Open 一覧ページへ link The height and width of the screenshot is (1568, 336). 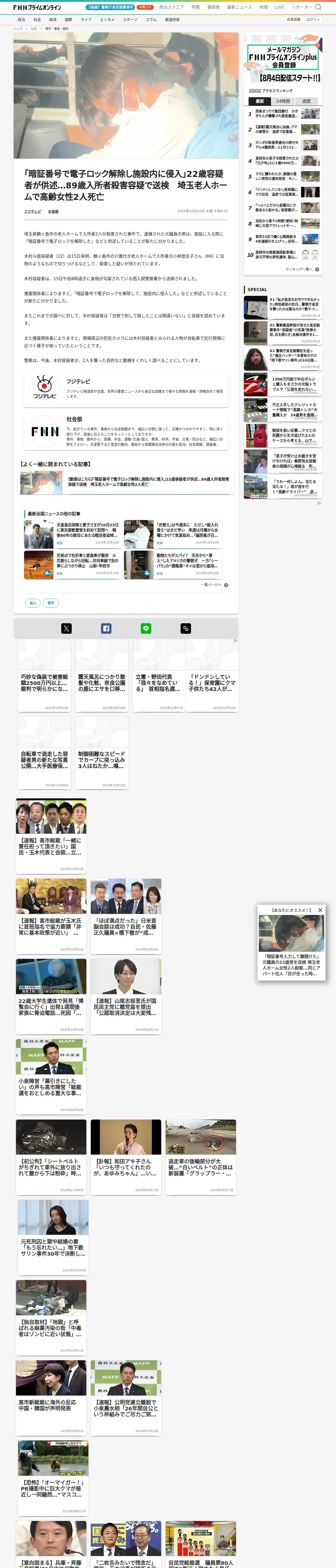tap(211, 585)
